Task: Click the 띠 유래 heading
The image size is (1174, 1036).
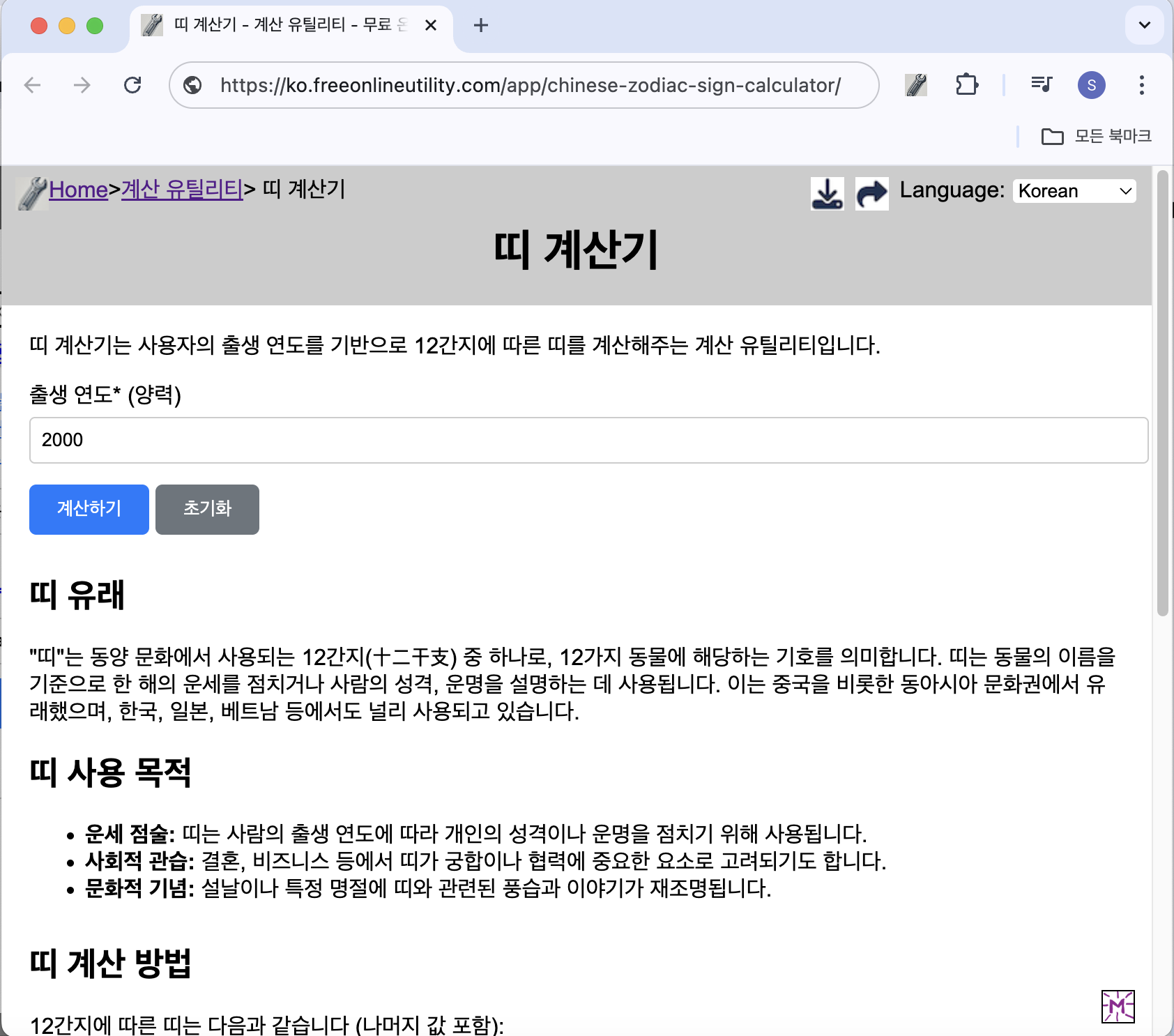Action: click(x=77, y=595)
